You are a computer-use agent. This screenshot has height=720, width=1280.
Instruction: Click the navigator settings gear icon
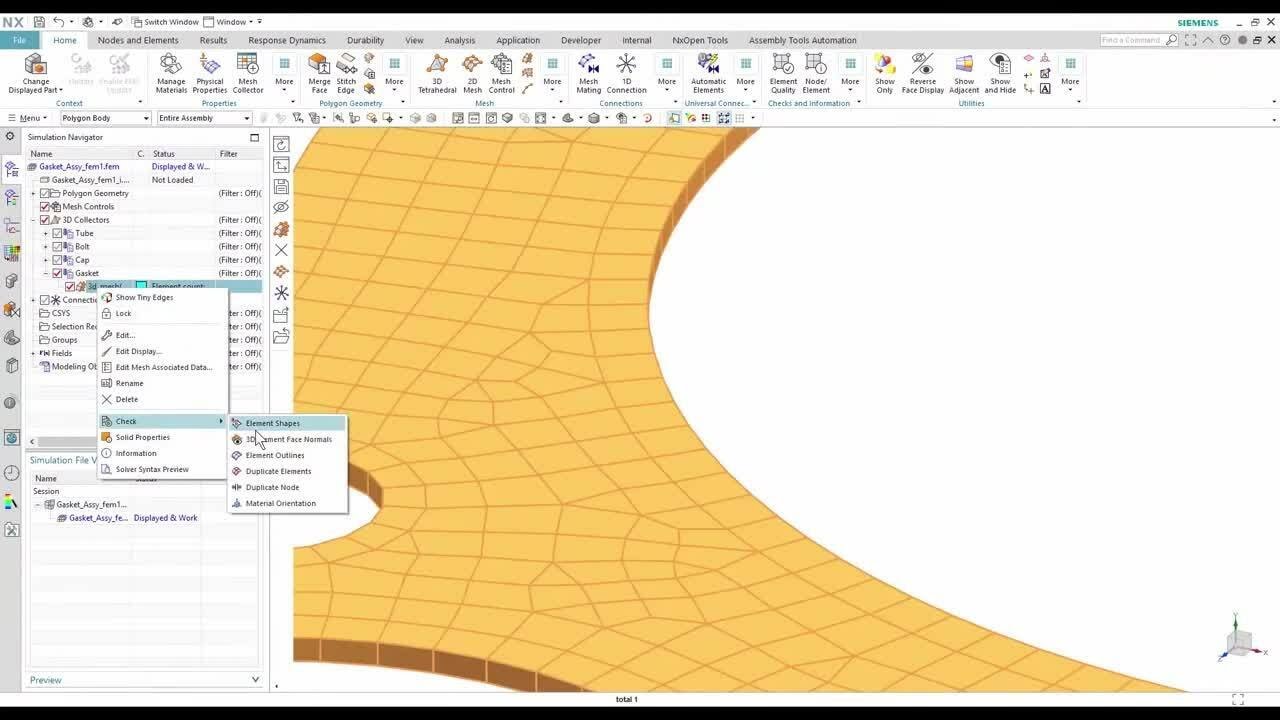click(x=10, y=137)
